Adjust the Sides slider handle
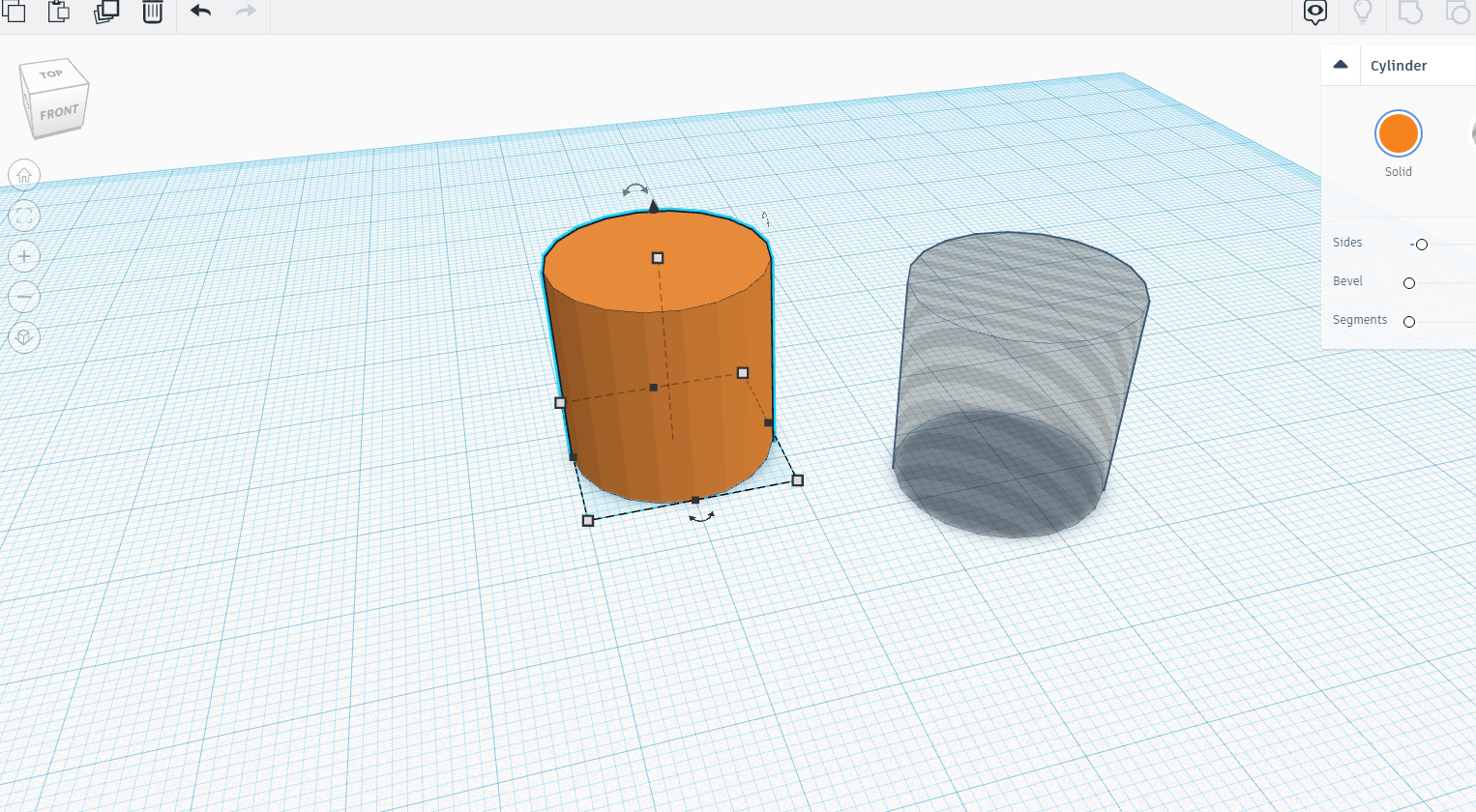The width and height of the screenshot is (1476, 812). (1422, 245)
